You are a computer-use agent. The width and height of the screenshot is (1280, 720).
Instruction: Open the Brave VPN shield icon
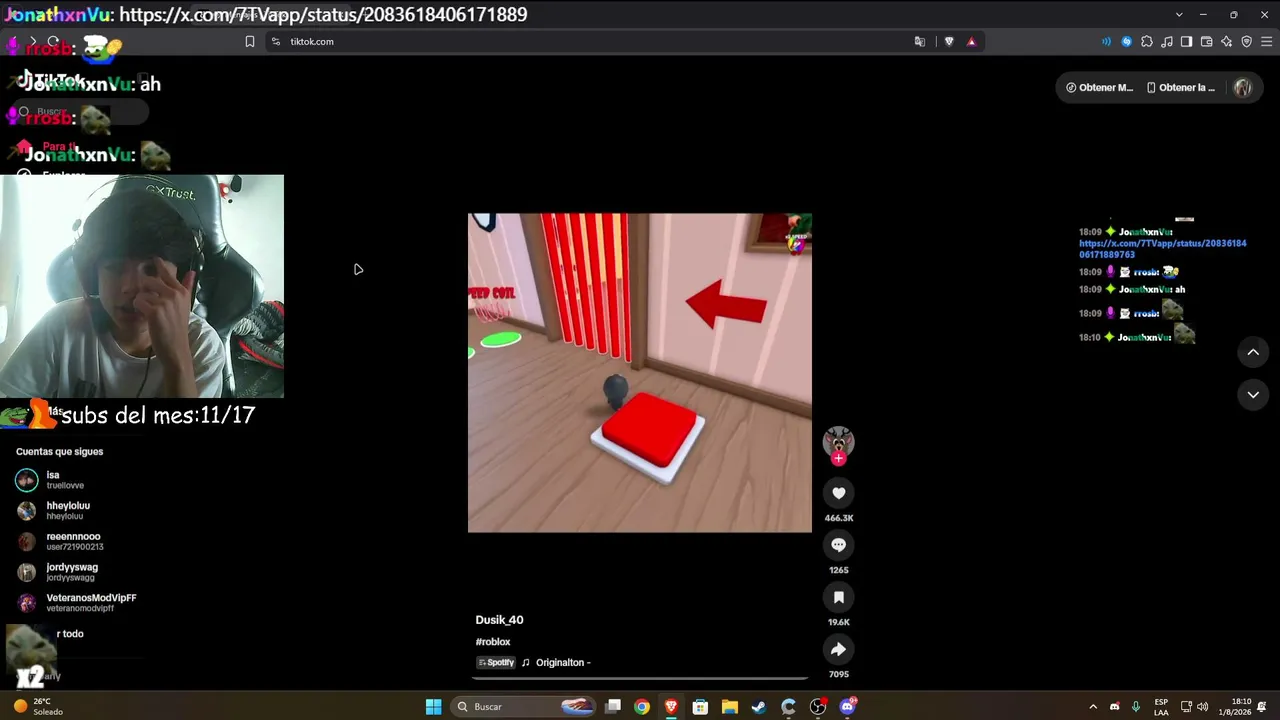(x=1247, y=41)
